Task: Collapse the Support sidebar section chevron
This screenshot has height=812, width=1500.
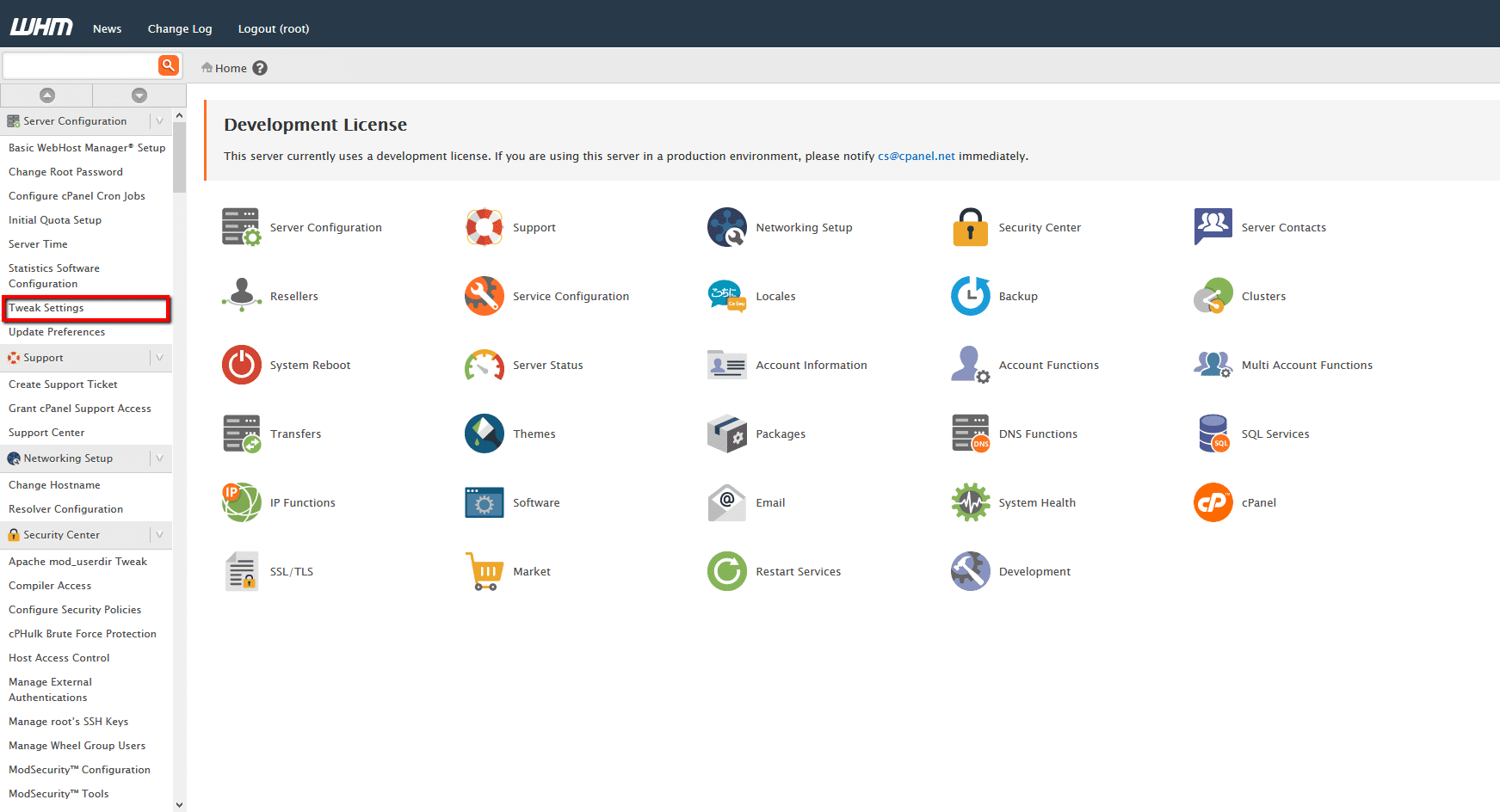Action: [159, 358]
